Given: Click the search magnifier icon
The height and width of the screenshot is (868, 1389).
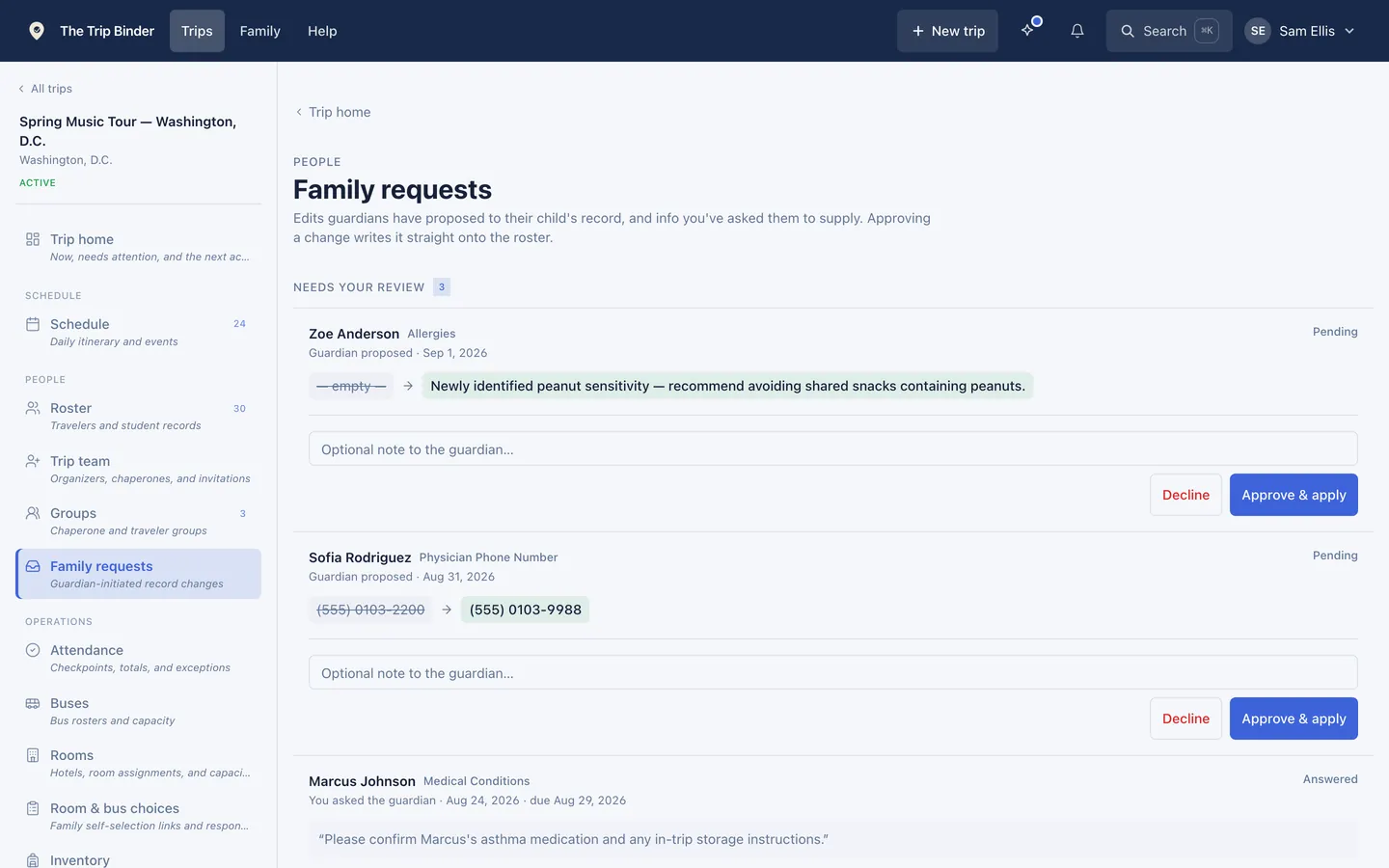Looking at the screenshot, I should [x=1127, y=31].
